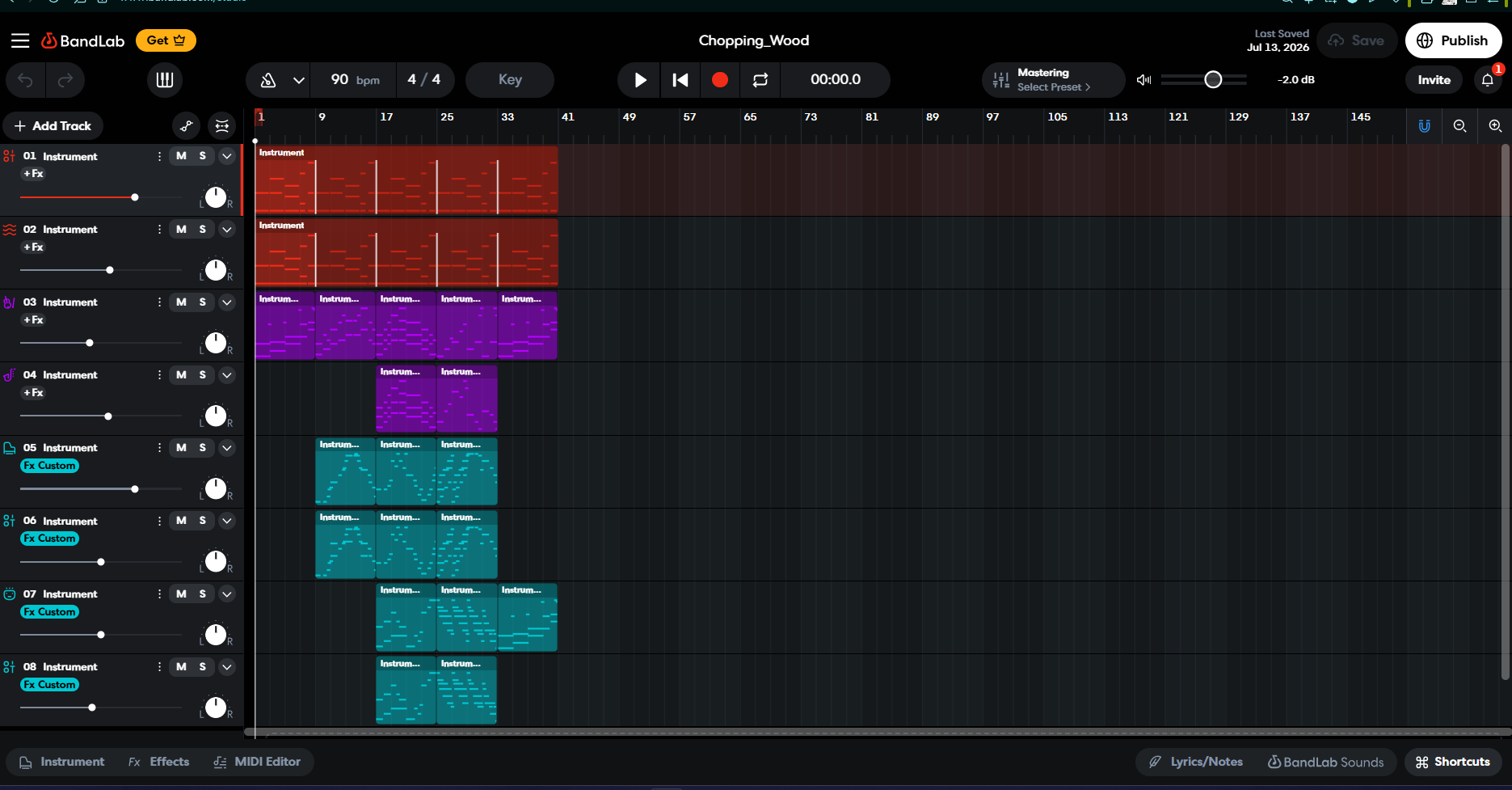The image size is (1512, 790).
Task: Zoom in the timeline
Action: click(1495, 126)
